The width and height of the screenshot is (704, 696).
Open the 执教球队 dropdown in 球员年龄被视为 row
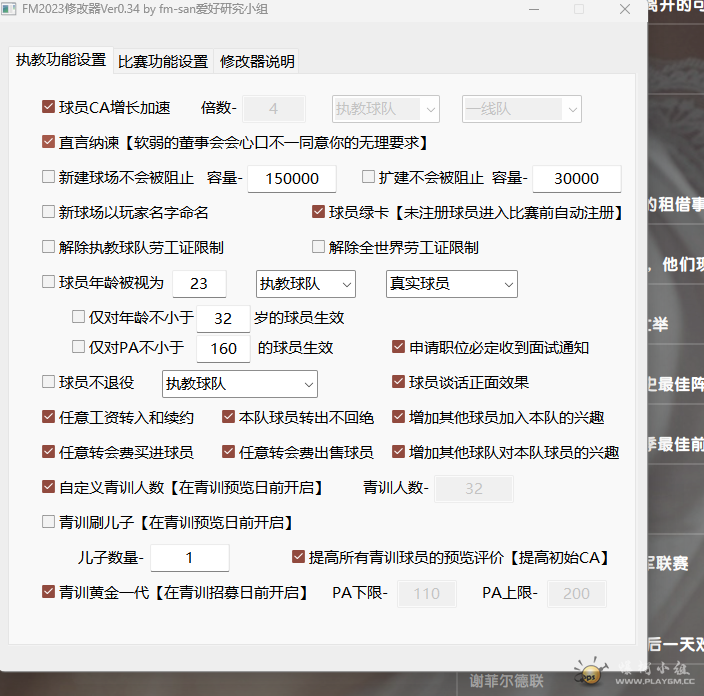coord(305,284)
